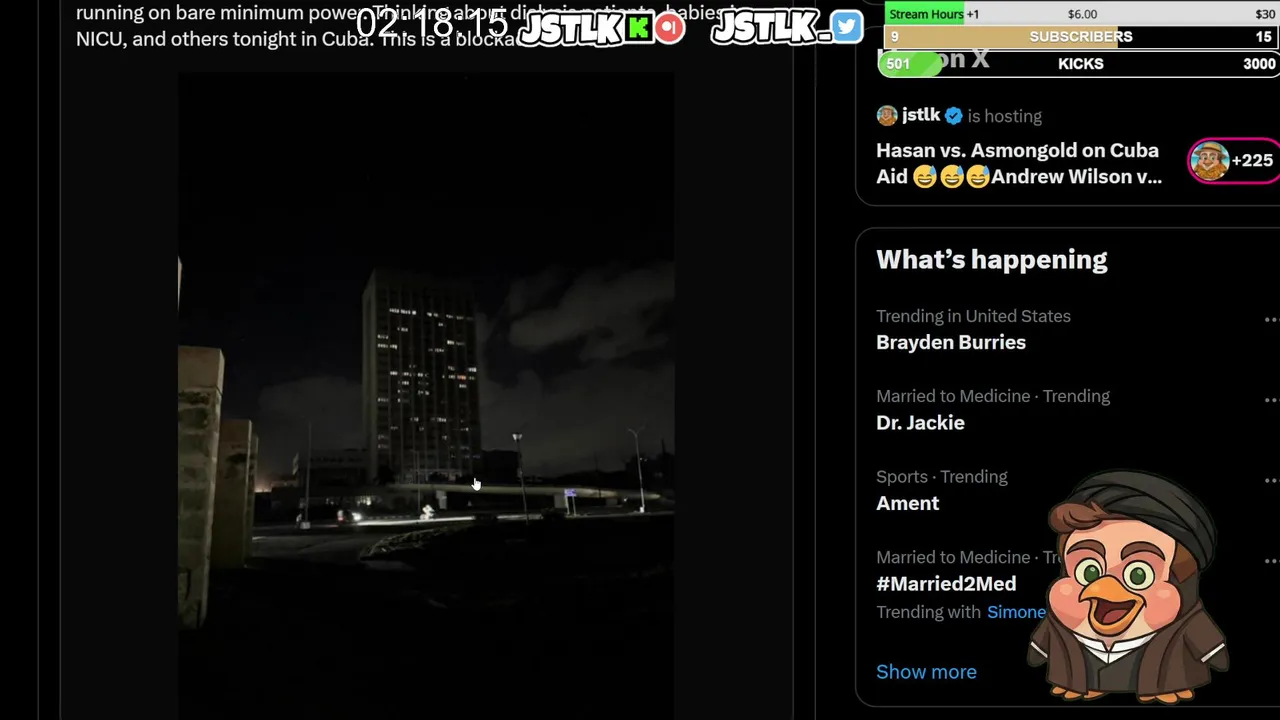Click the 'is hosting' label text

pos(1005,116)
